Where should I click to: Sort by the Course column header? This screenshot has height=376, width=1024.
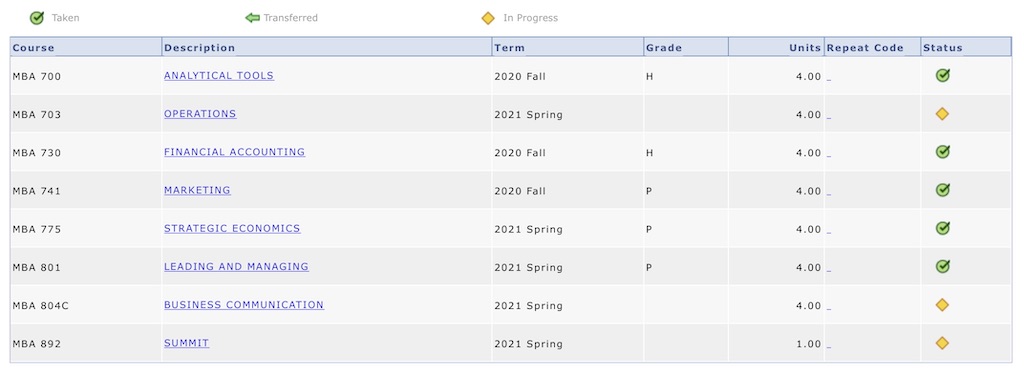[33, 48]
